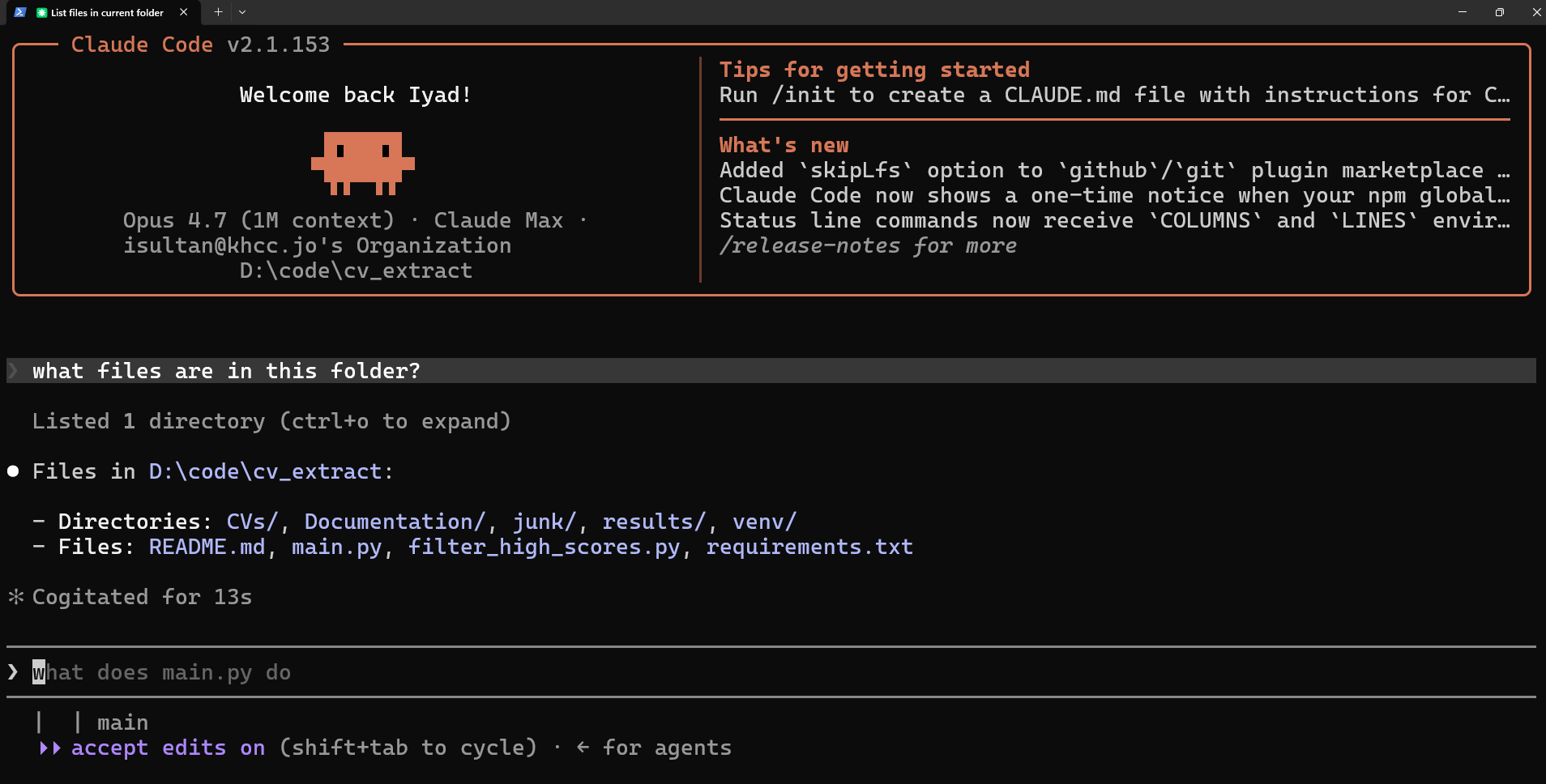Click the 'Status line commands now receive' note
The height and width of the screenshot is (784, 1546).
coord(1114,220)
